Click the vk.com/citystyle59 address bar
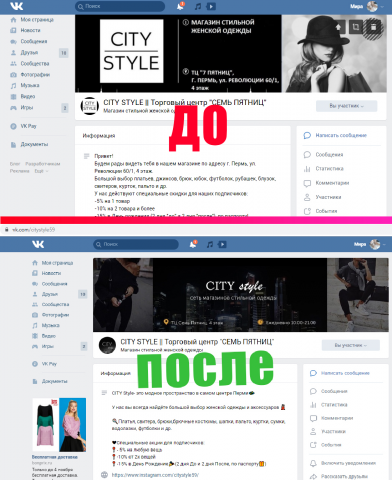Image resolution: width=392 pixels, height=480 pixels. pos(33,230)
